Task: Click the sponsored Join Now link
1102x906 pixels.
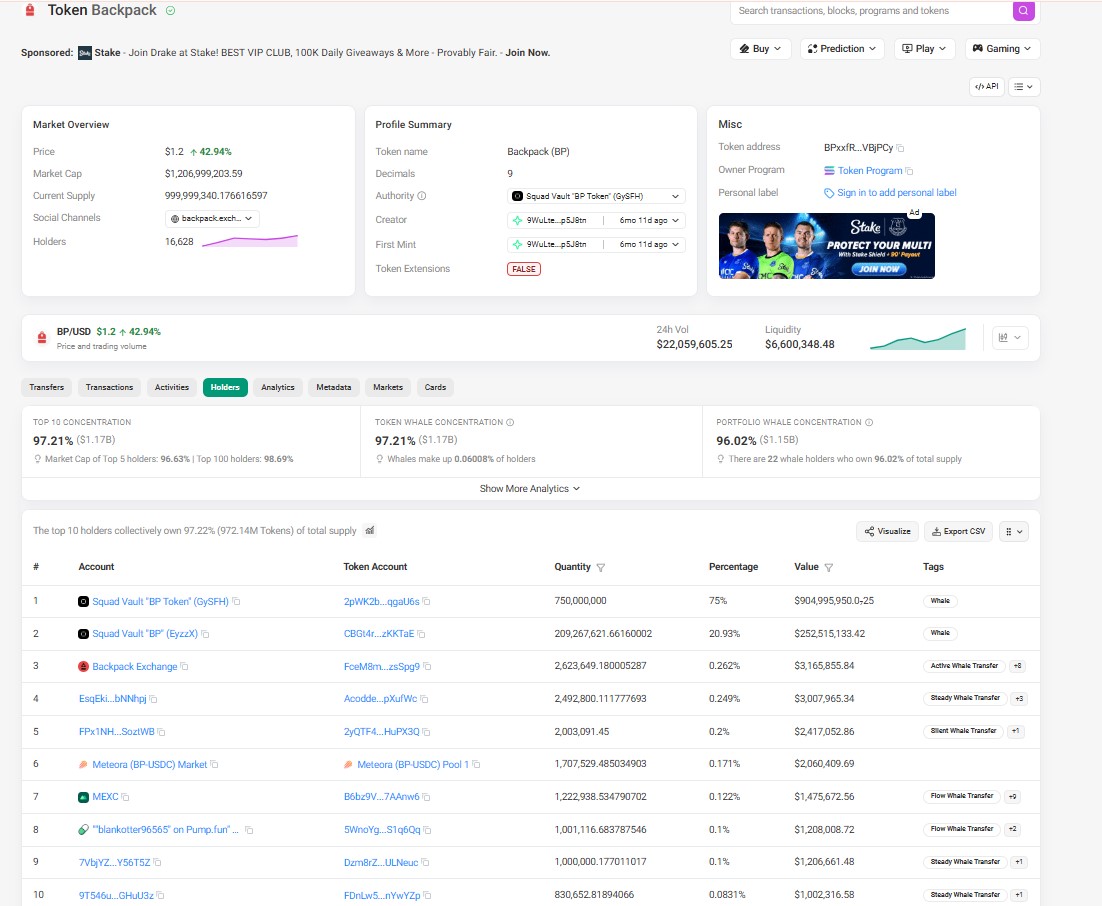Action: [528, 53]
